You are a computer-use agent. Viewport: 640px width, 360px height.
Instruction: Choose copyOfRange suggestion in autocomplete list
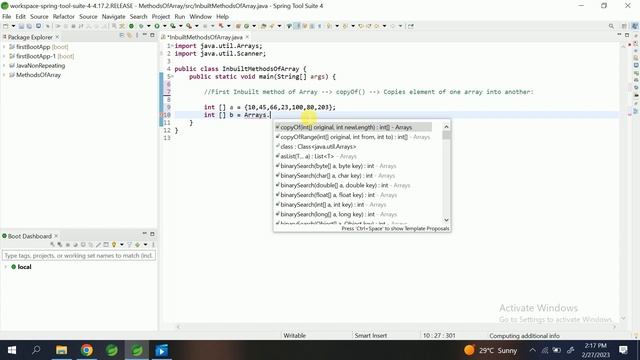click(353, 137)
